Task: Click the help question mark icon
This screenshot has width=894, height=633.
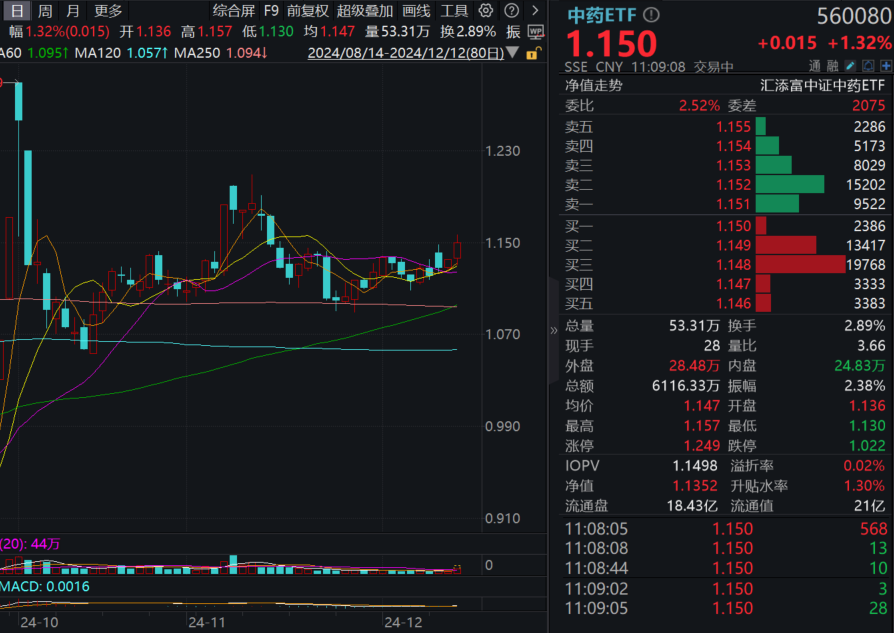Action: click(511, 12)
